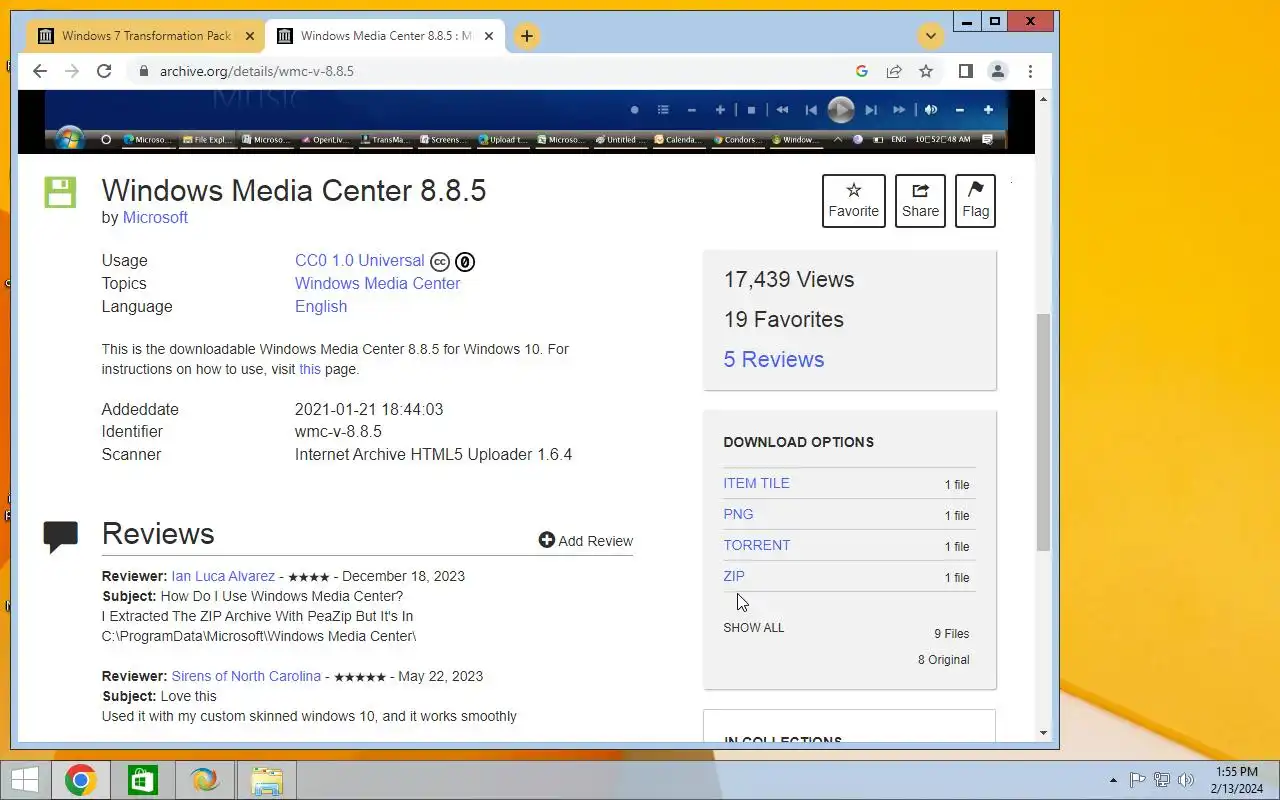Close the Windows Media Center 8.8.5 tab
The width and height of the screenshot is (1280, 800).
(x=489, y=36)
